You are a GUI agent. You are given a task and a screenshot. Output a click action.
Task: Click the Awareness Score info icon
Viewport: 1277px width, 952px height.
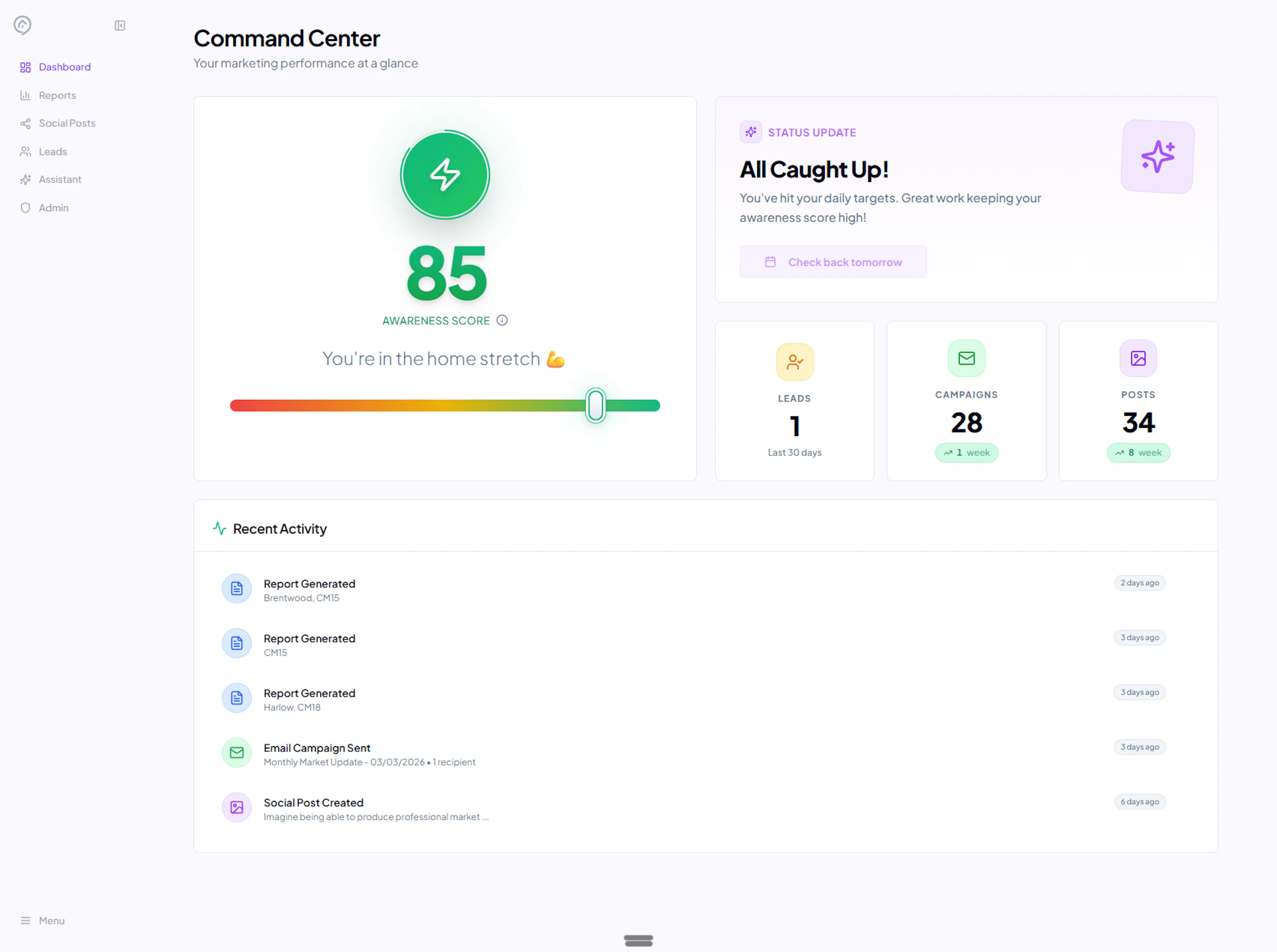(502, 320)
